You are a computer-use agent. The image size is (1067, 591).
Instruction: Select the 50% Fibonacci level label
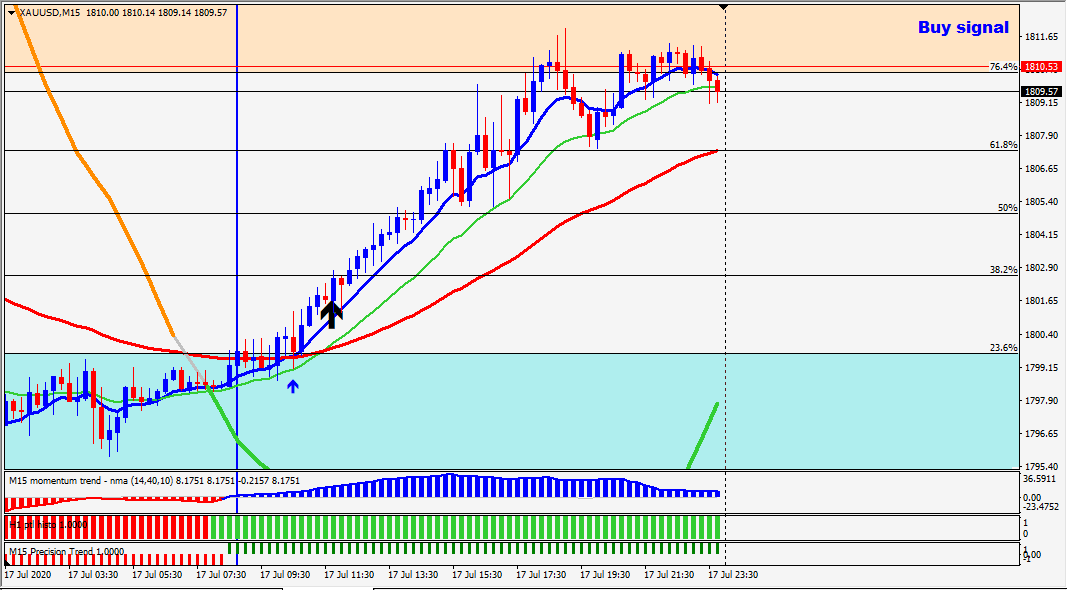tap(1008, 208)
